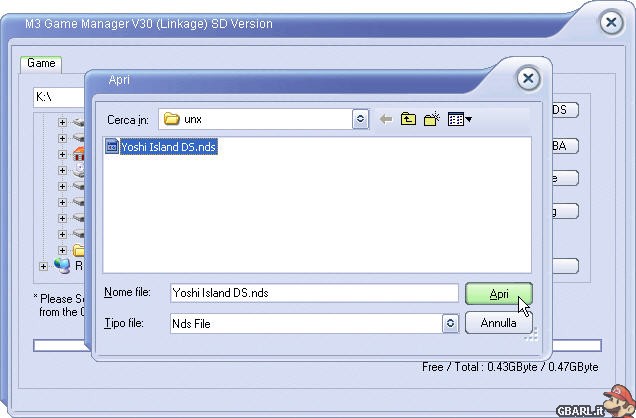Click the Nome file text field
Viewport: 636px width, 418px height.
pyautogui.click(x=314, y=293)
